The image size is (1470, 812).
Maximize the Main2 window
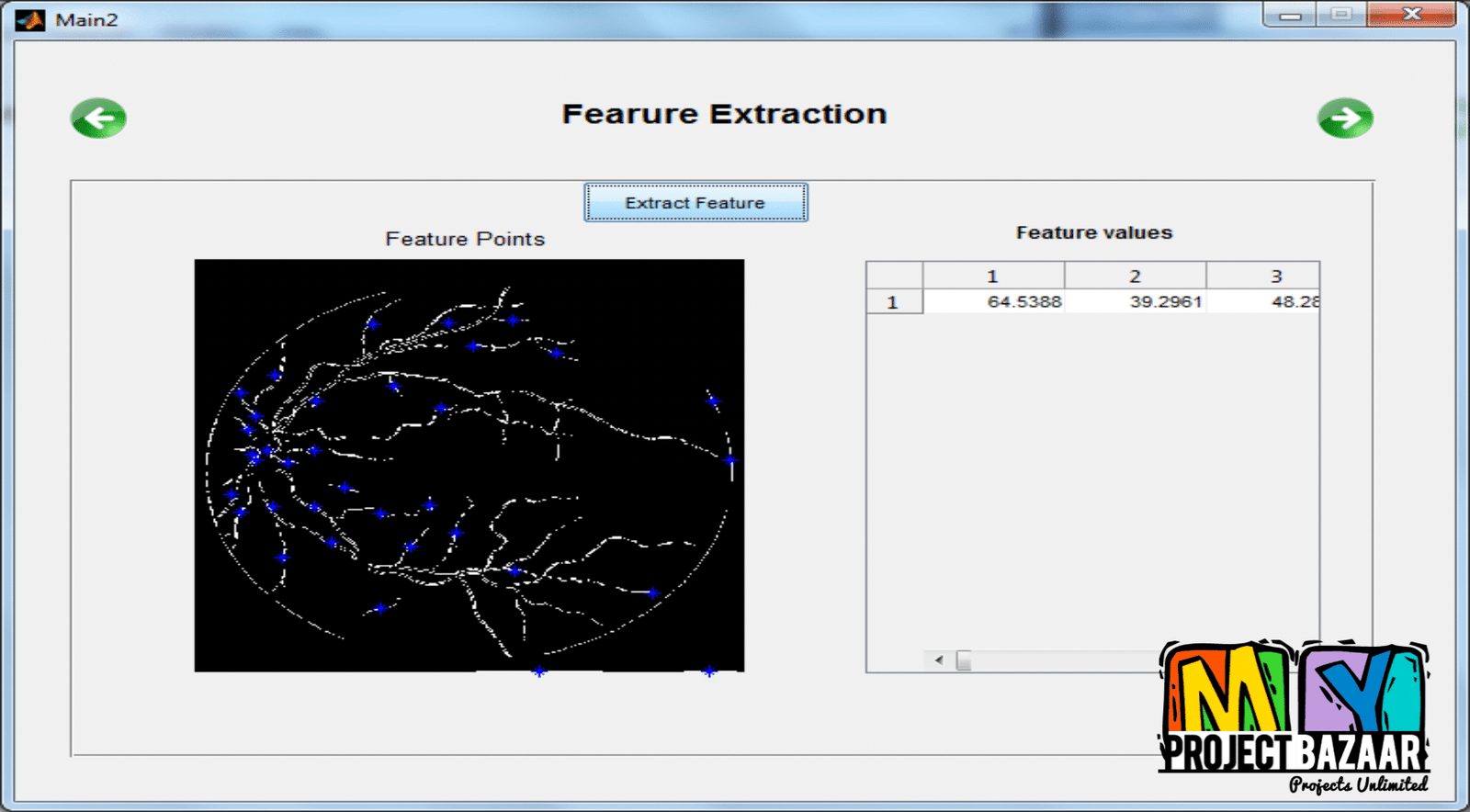tap(1341, 15)
